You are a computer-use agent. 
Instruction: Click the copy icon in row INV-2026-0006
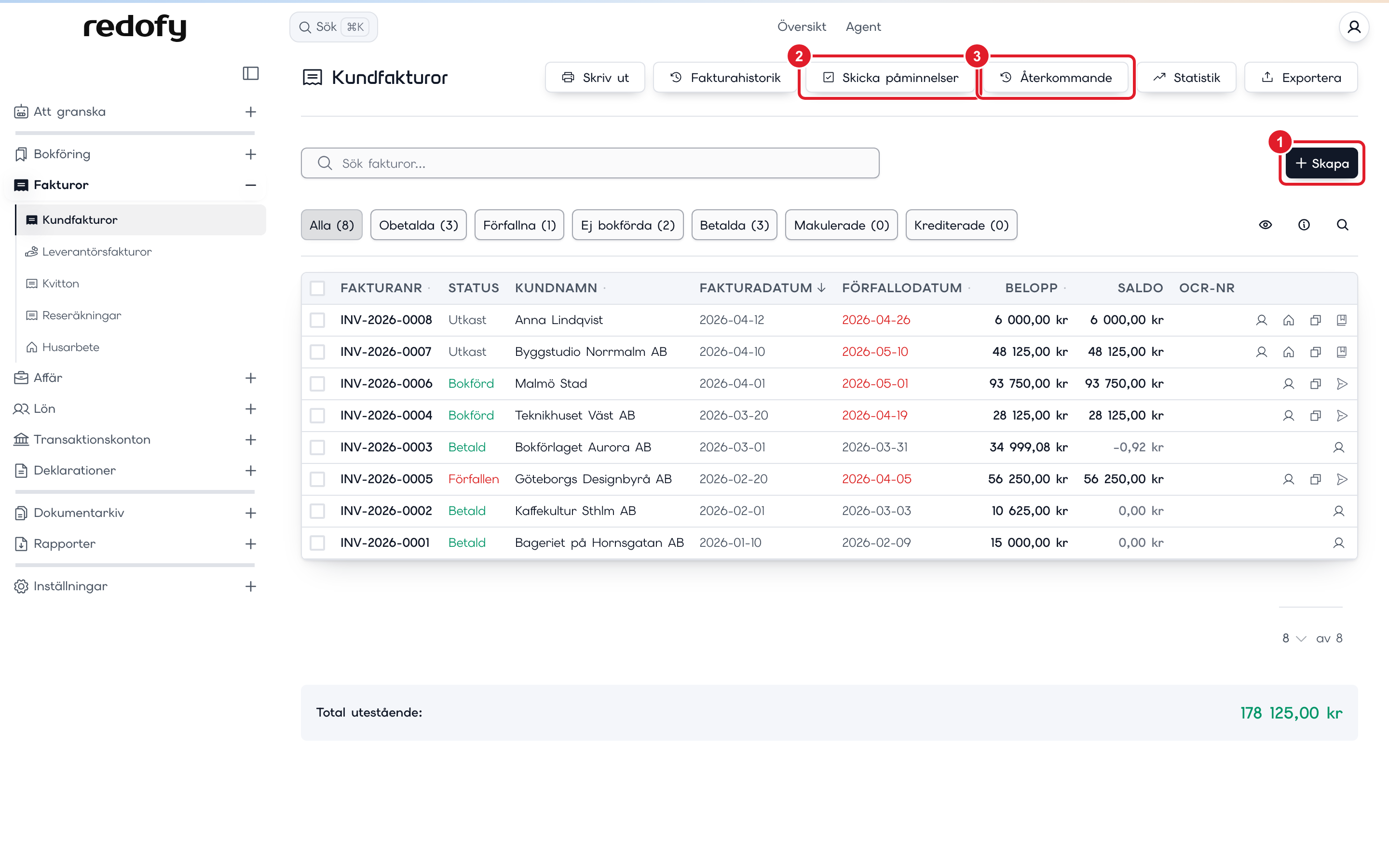pos(1316,383)
